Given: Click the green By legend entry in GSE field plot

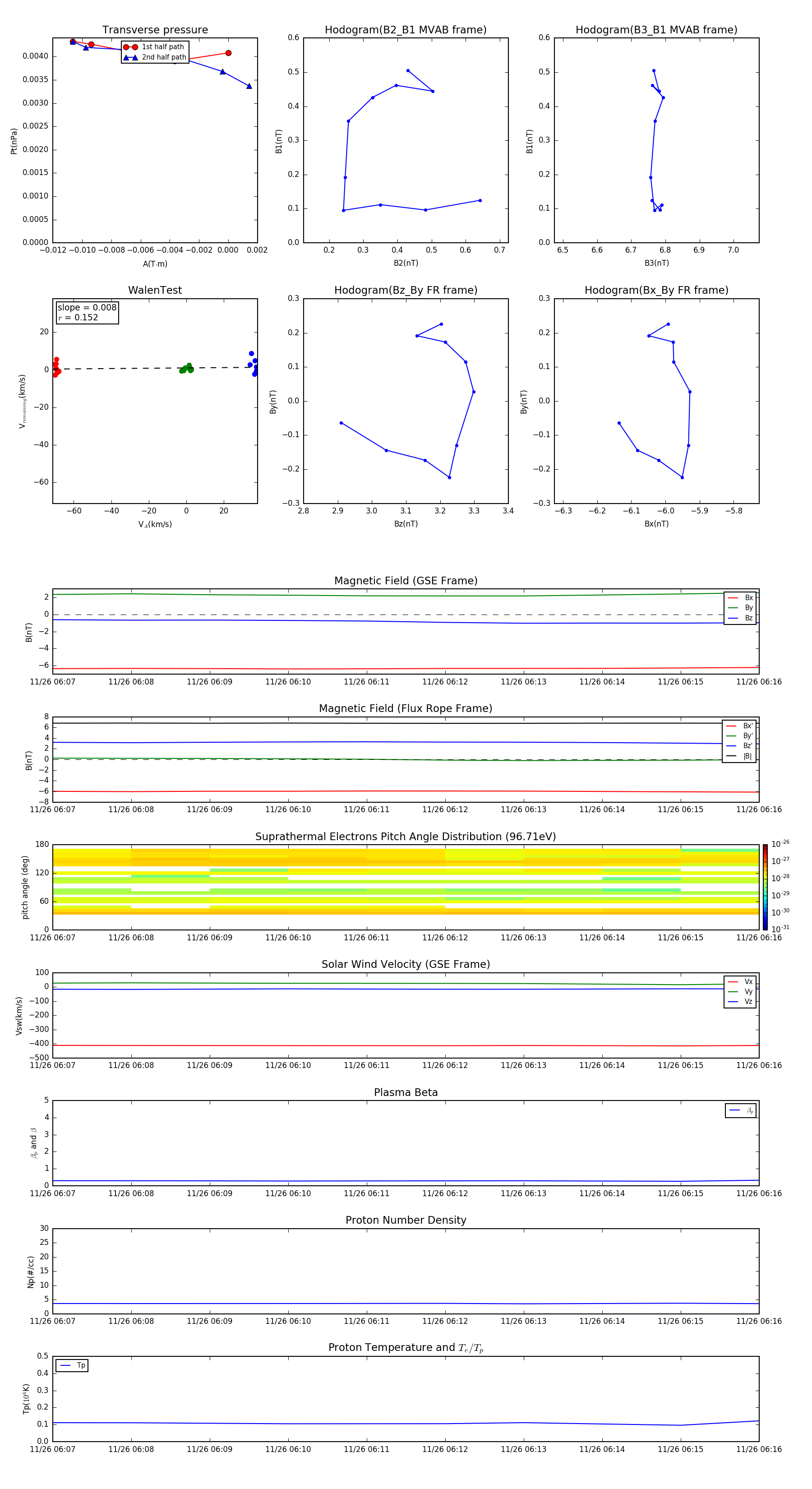Looking at the screenshot, I should 740,607.
